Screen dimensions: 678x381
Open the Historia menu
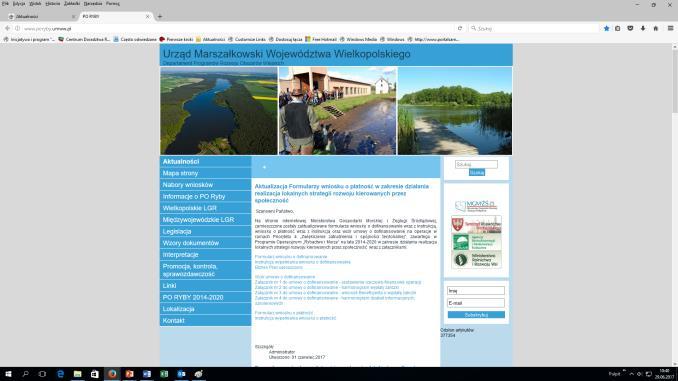point(53,3)
